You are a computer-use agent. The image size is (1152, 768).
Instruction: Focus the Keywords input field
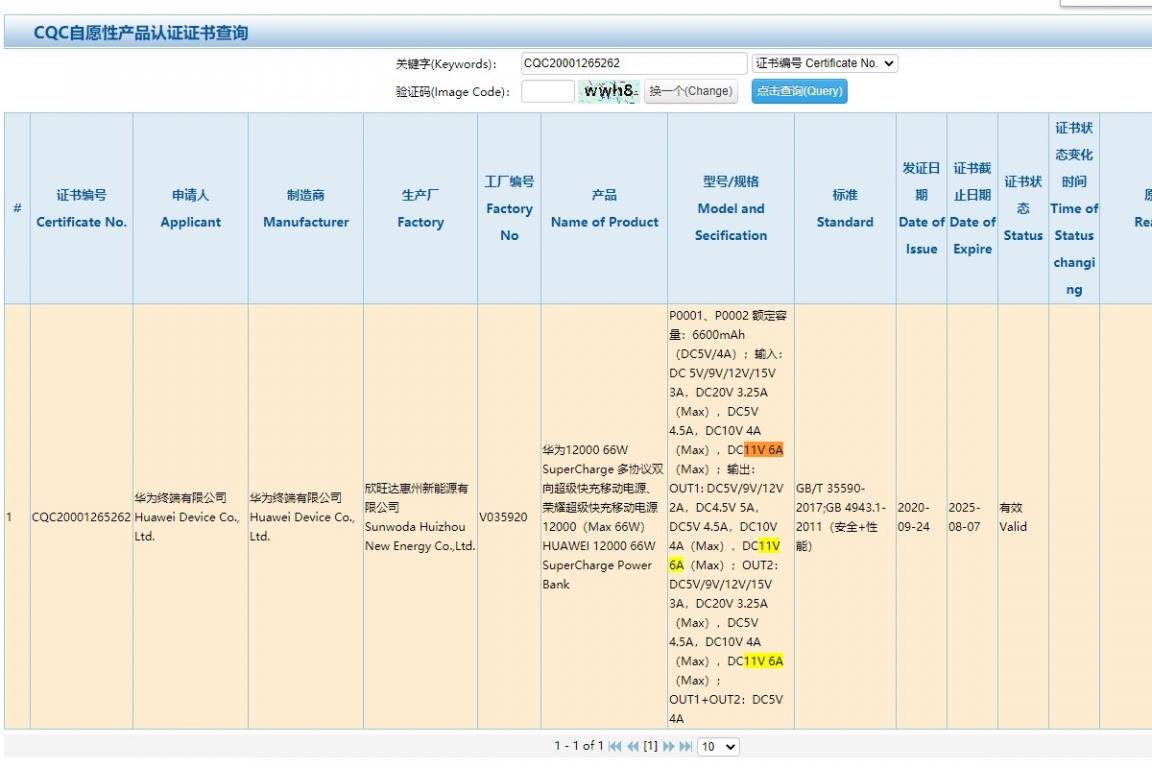click(634, 63)
